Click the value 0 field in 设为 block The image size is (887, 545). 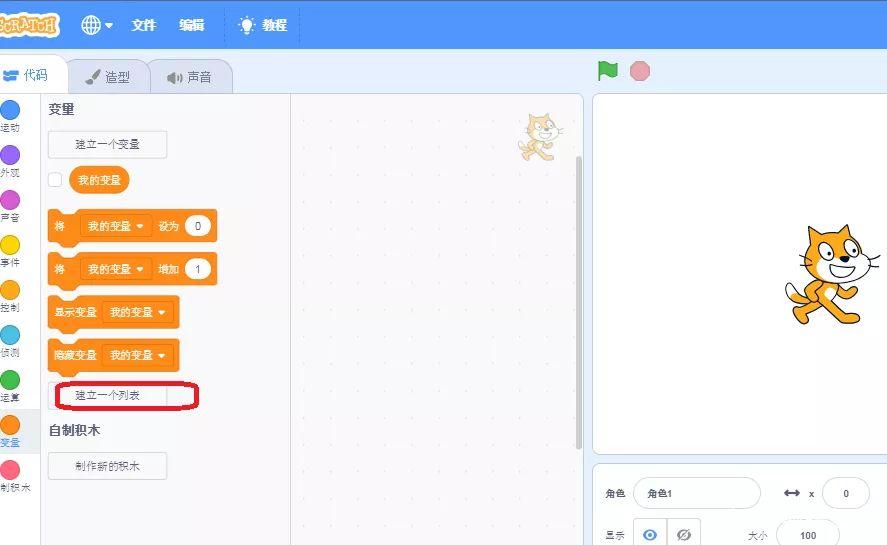point(197,226)
